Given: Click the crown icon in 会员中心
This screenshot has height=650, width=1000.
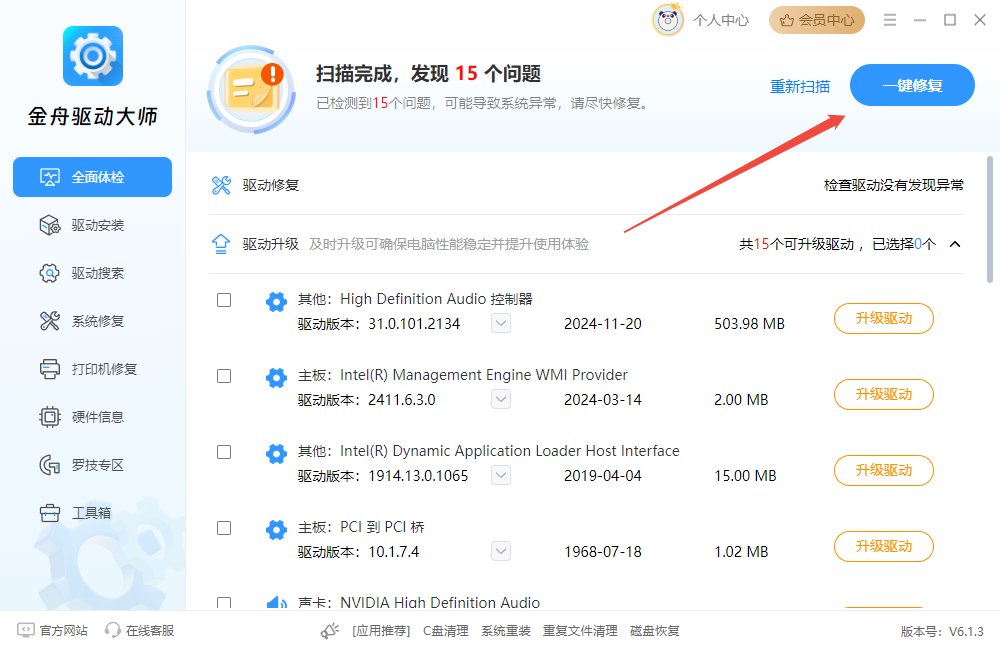Looking at the screenshot, I should tap(787, 20).
